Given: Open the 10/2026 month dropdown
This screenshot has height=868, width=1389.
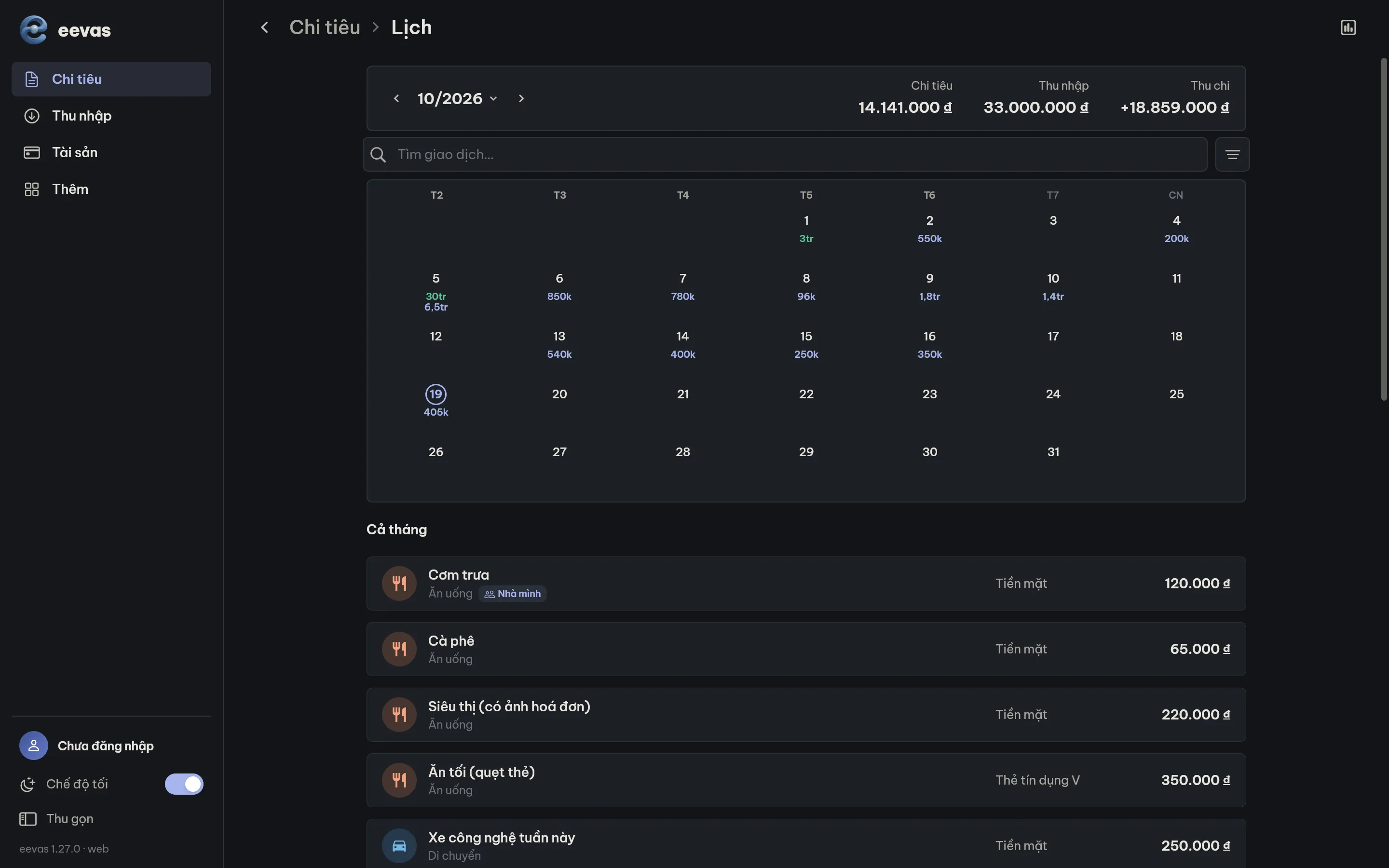Looking at the screenshot, I should click(457, 99).
